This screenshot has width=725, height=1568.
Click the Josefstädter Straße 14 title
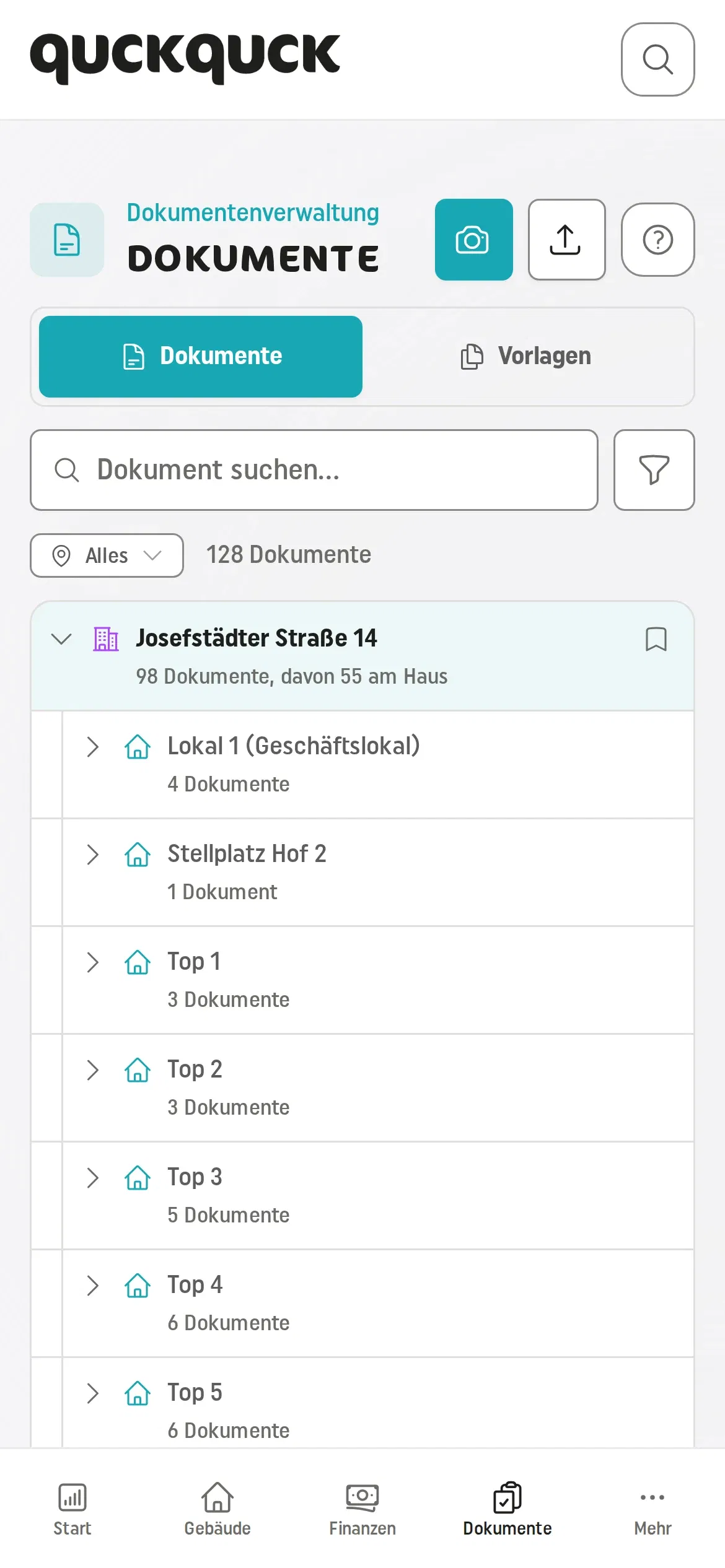click(257, 638)
